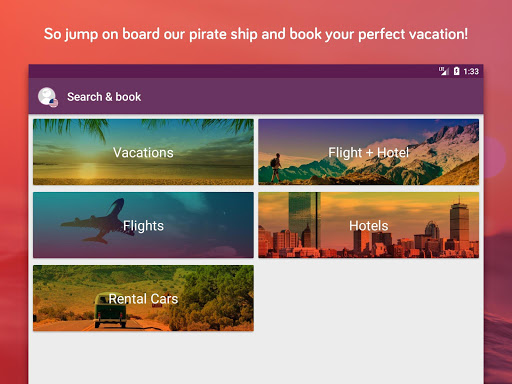Click the sunset reflection in Vacations image
The height and width of the screenshot is (384, 512).
pyautogui.click(x=88, y=170)
